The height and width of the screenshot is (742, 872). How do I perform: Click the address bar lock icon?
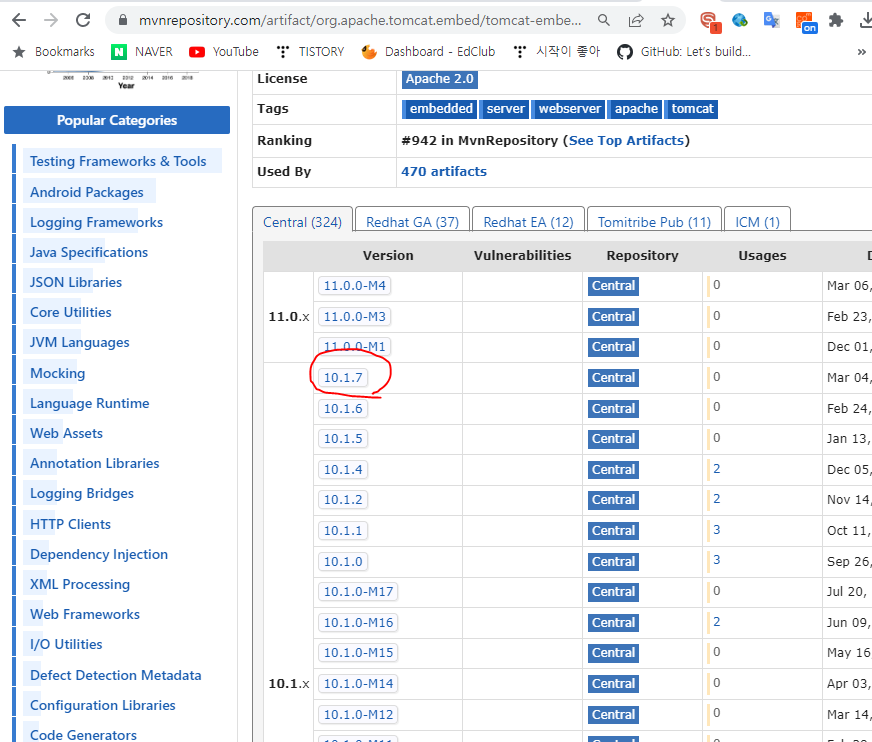coord(123,21)
